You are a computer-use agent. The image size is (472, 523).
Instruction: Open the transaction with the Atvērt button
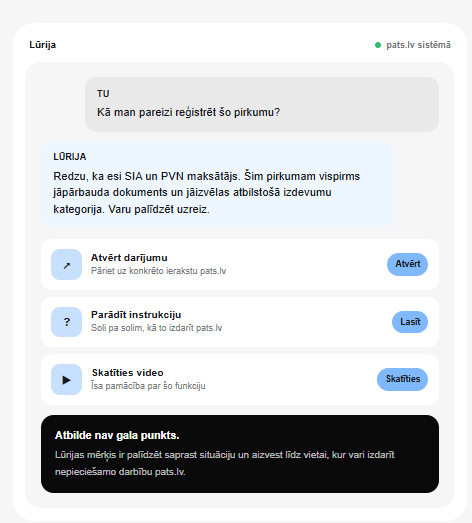coord(407,264)
